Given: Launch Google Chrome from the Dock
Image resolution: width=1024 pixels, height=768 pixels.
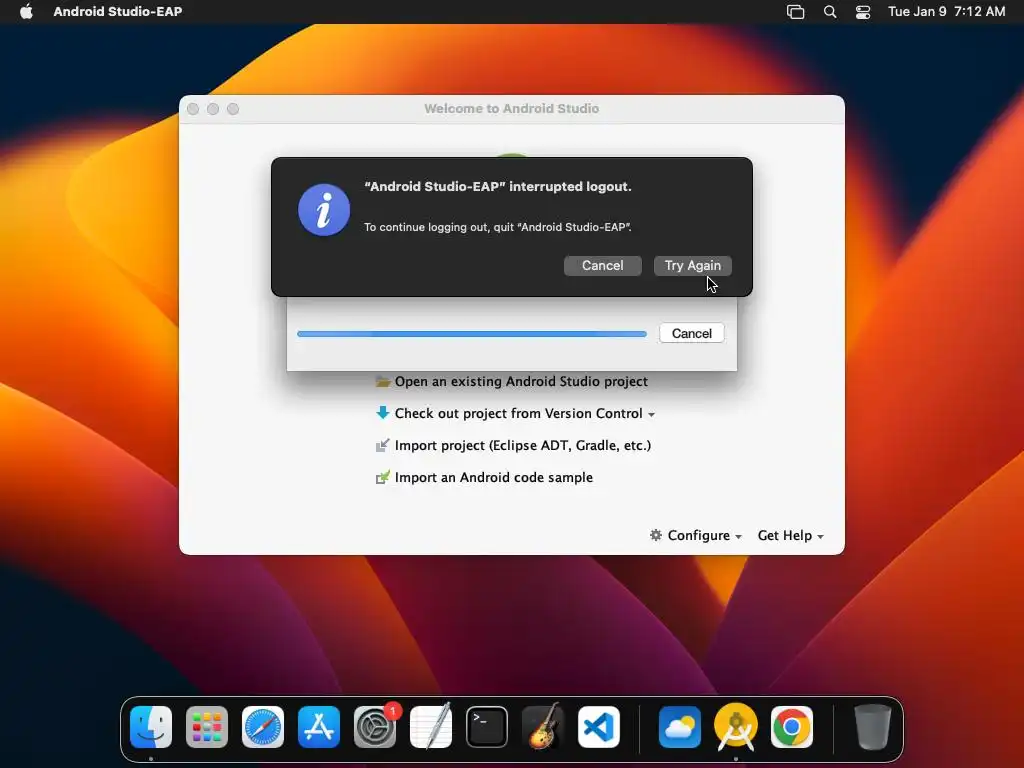Looking at the screenshot, I should click(x=792, y=727).
